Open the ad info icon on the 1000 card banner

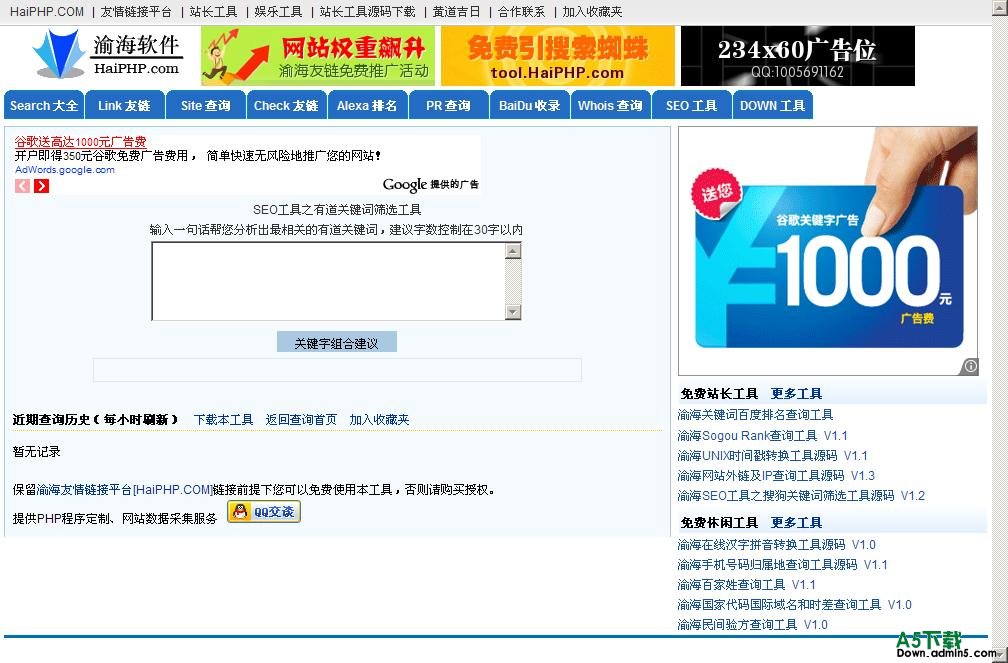(970, 366)
